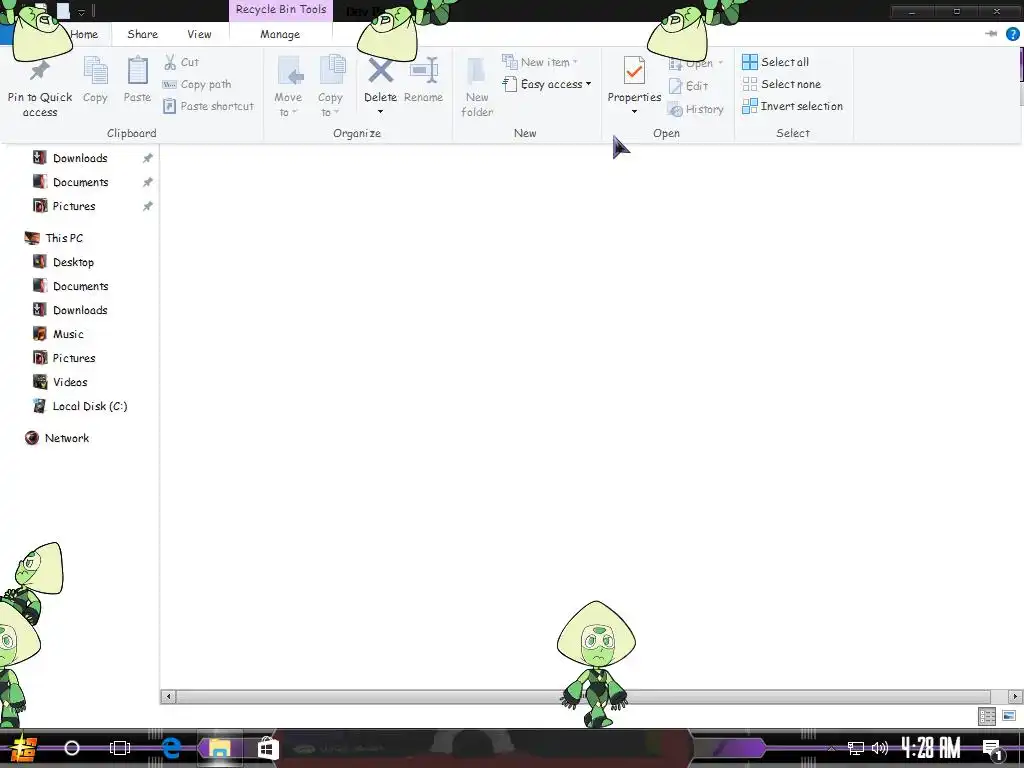Viewport: 1024px width, 768px height.
Task: Open the Share ribbon tab
Action: point(142,34)
